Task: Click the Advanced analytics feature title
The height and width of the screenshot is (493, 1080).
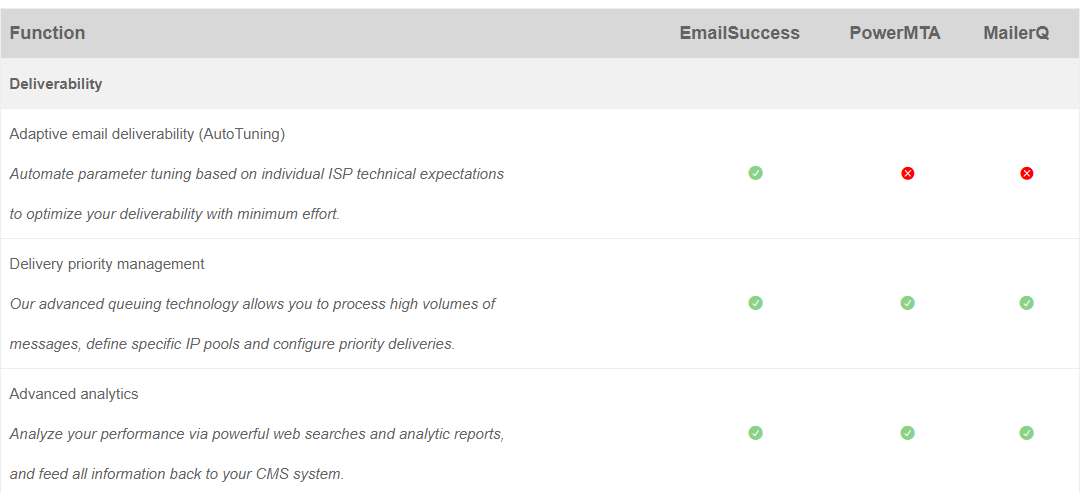Action: point(74,394)
